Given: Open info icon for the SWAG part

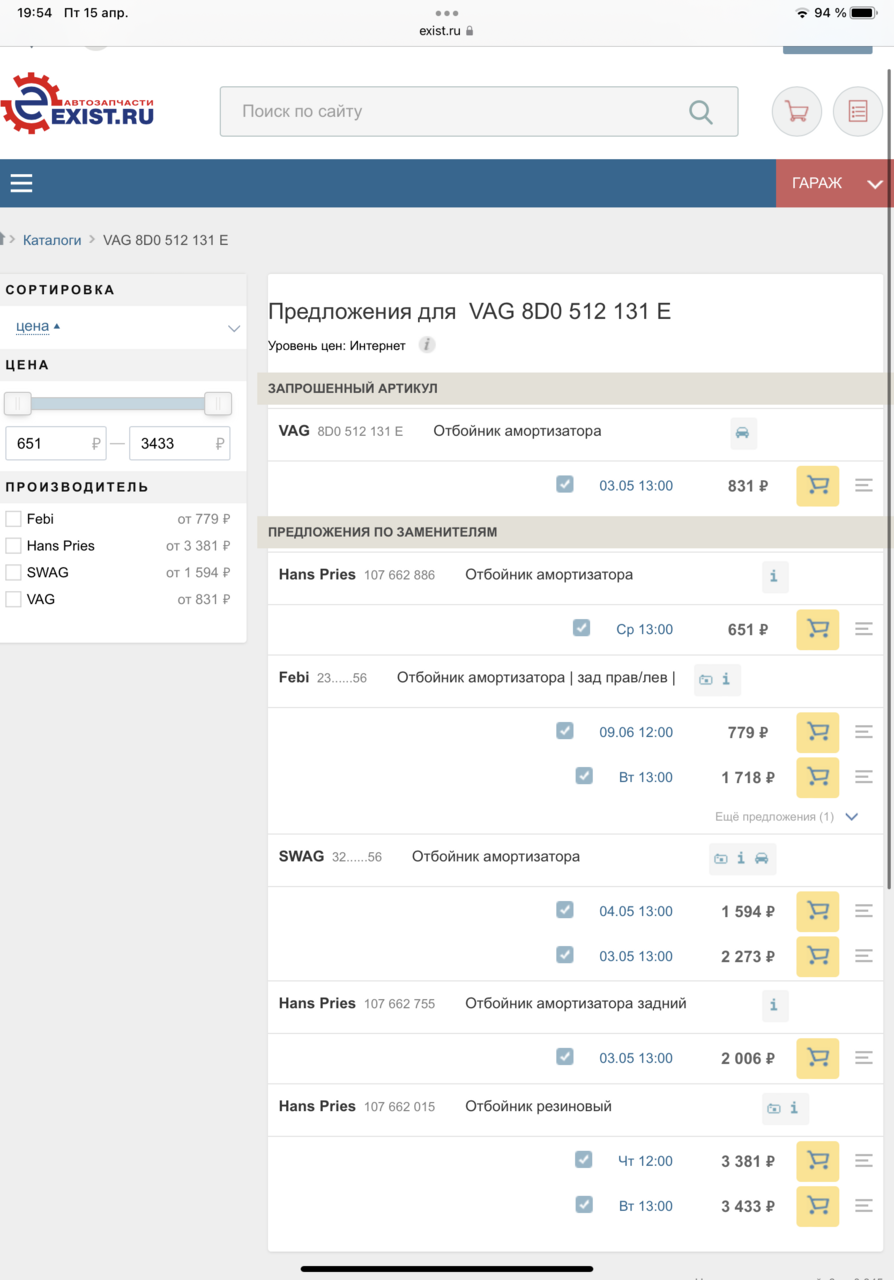Looking at the screenshot, I should (741, 858).
